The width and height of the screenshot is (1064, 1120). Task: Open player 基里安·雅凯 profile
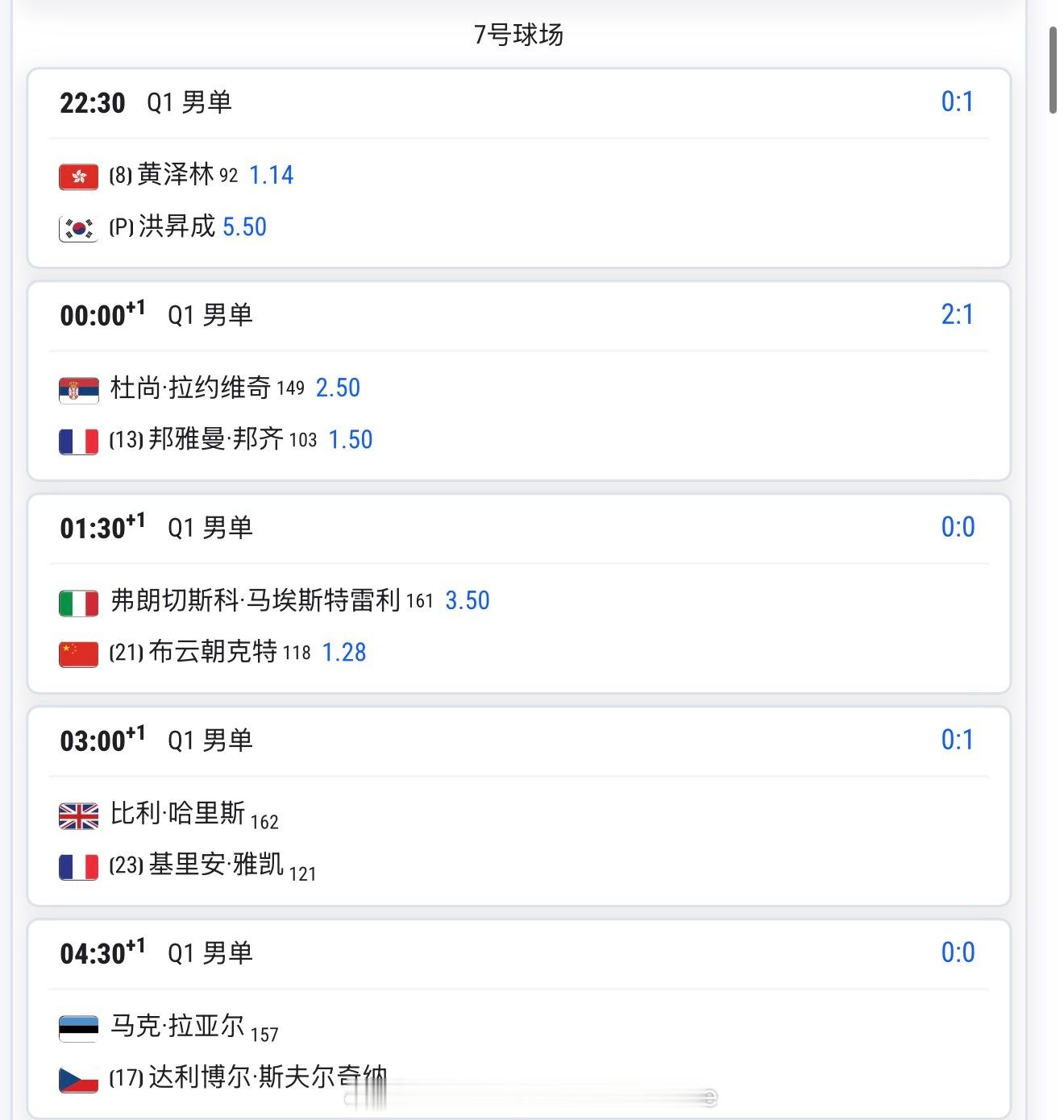[216, 865]
